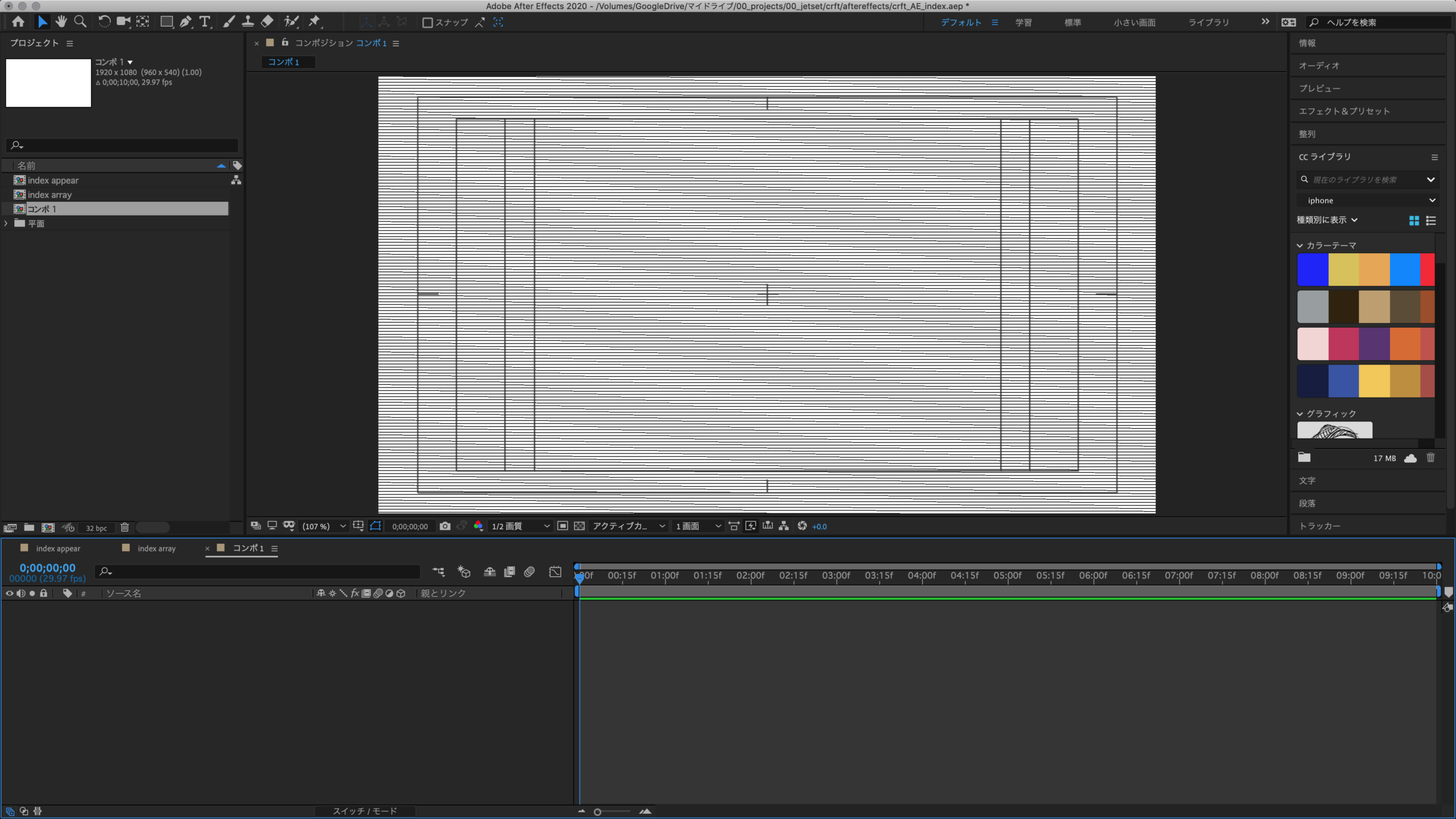Open the 1/2 画質 resolution dropdown
The width and height of the screenshot is (1456, 819).
tap(519, 526)
